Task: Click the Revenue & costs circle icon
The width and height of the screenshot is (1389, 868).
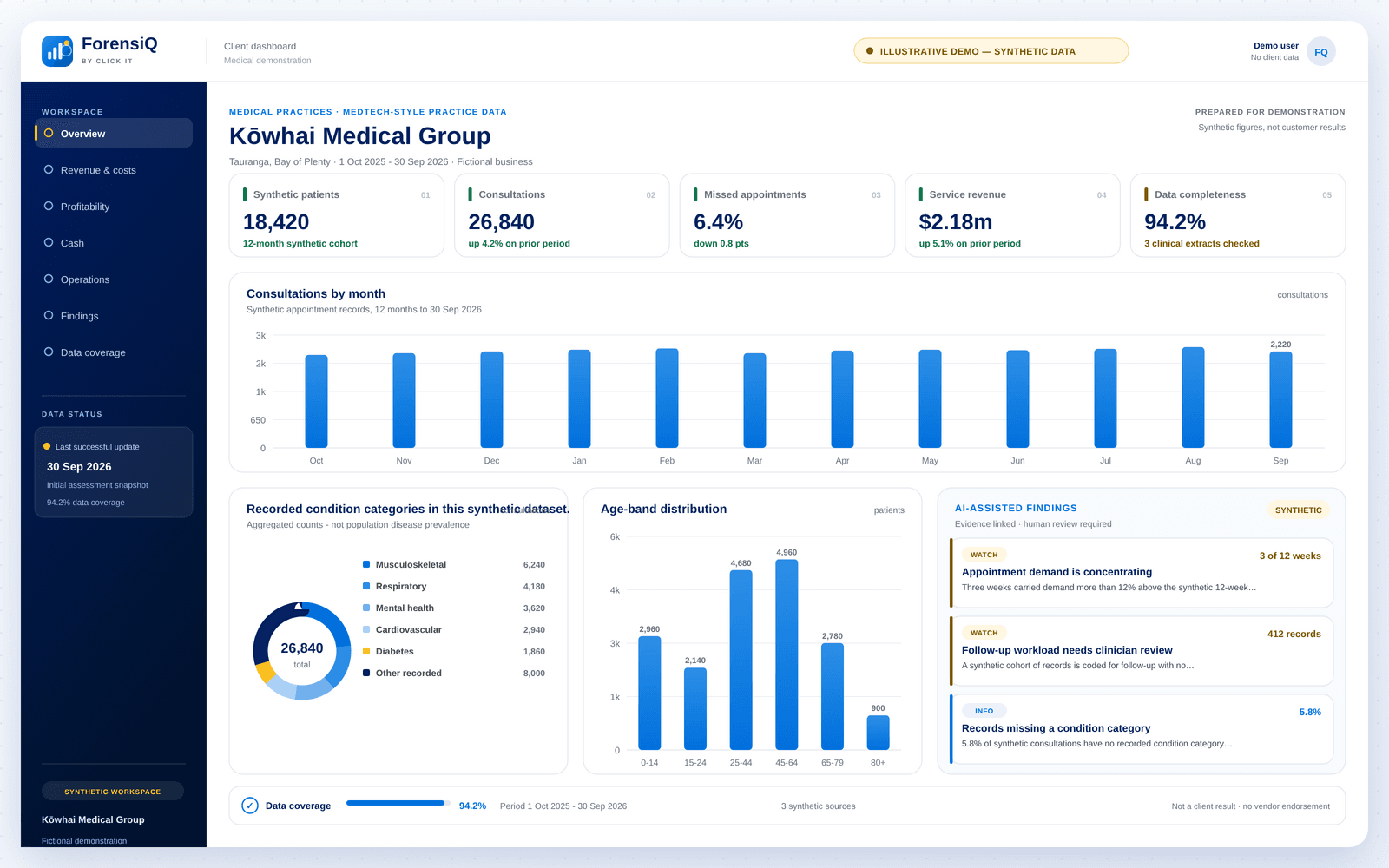Action: click(49, 169)
